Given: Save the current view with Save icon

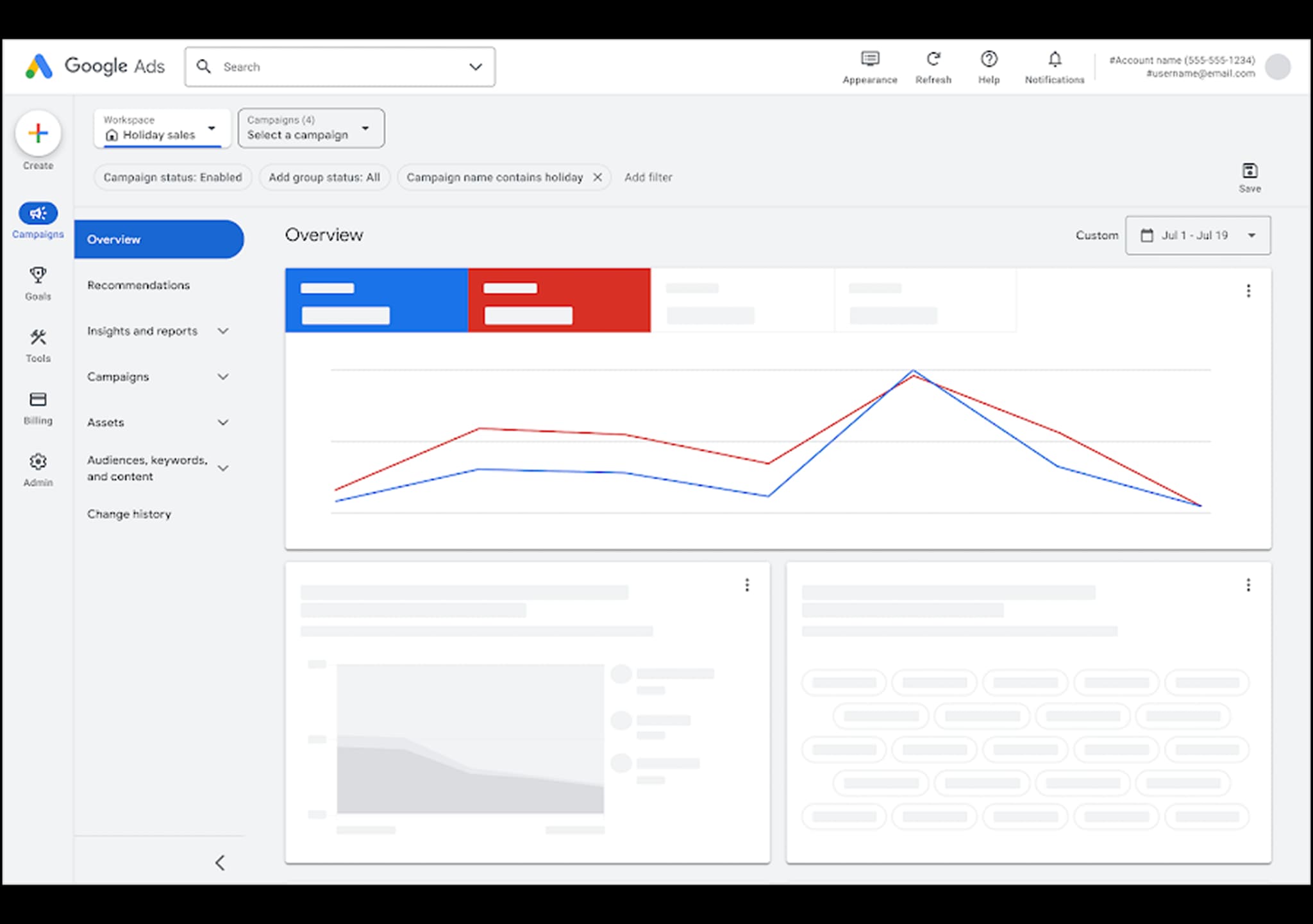Looking at the screenshot, I should [x=1249, y=171].
